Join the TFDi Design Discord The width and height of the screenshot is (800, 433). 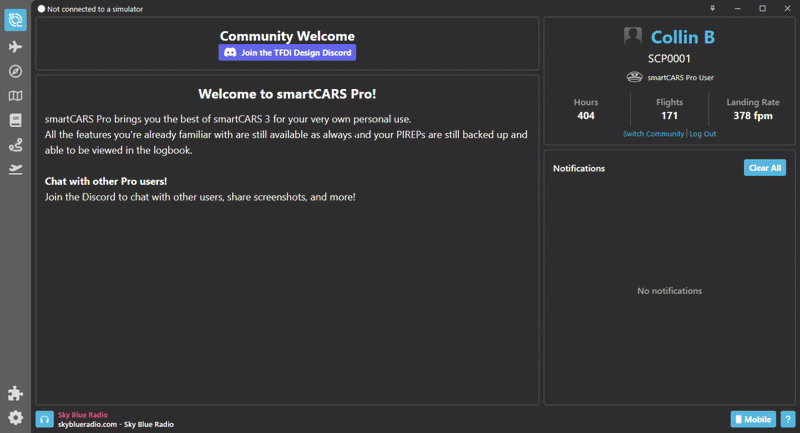pyautogui.click(x=287, y=53)
